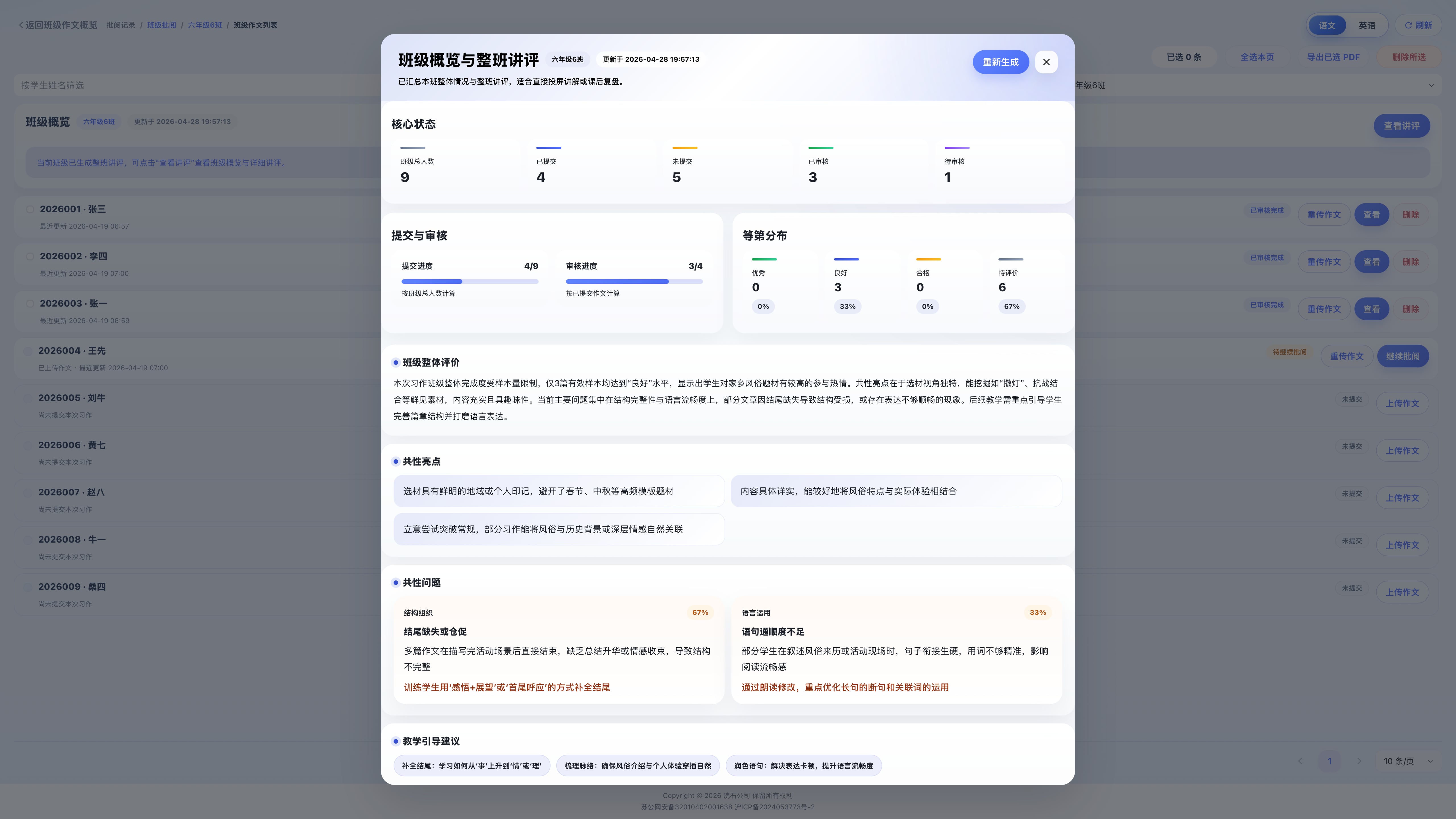
Task: Tick checkbox for 2026004 · 王先
Action: coord(27,351)
